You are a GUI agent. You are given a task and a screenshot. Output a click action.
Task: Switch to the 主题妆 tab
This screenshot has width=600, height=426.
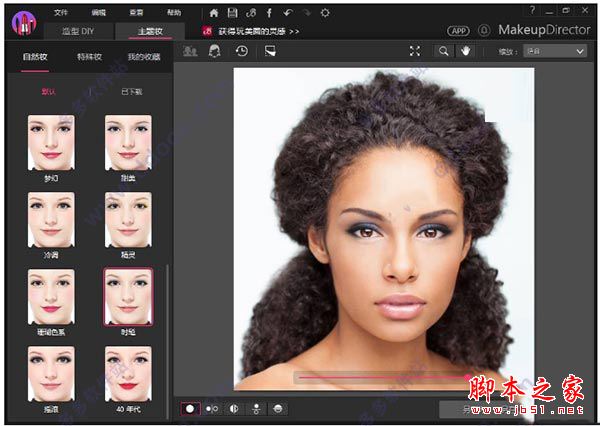click(150, 31)
